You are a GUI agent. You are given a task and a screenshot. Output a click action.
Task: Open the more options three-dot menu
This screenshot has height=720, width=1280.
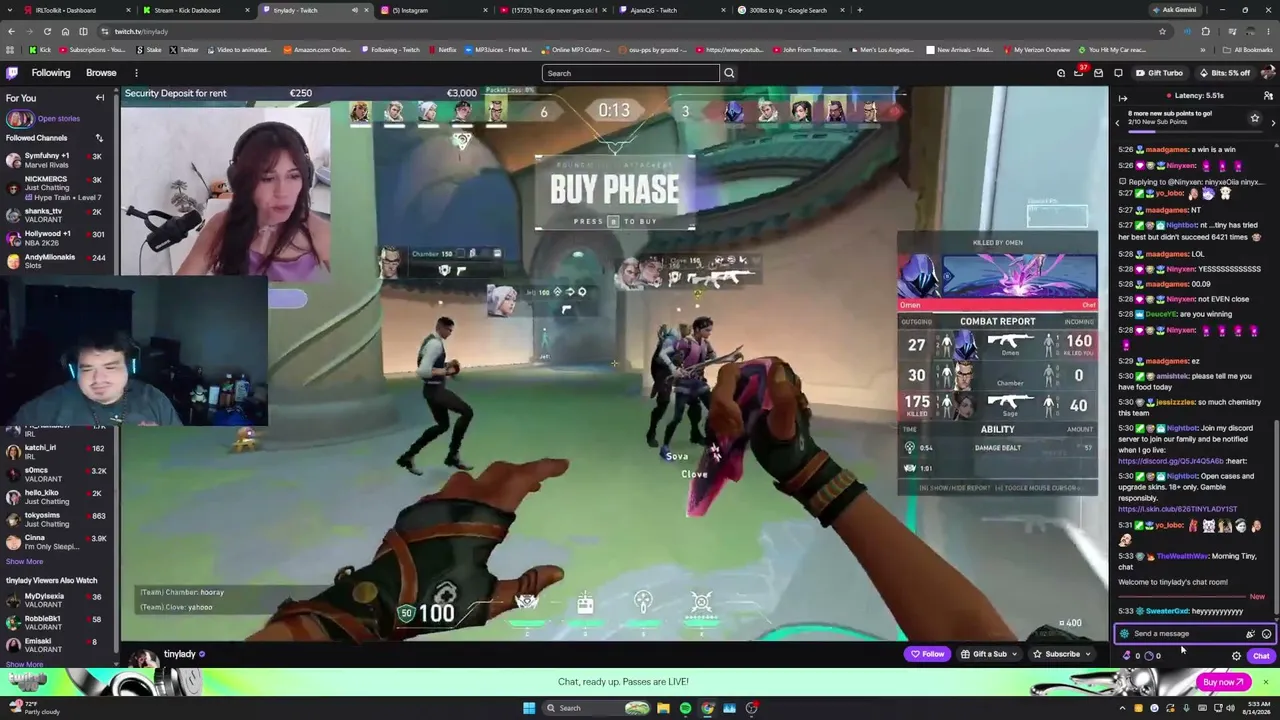[x=136, y=73]
